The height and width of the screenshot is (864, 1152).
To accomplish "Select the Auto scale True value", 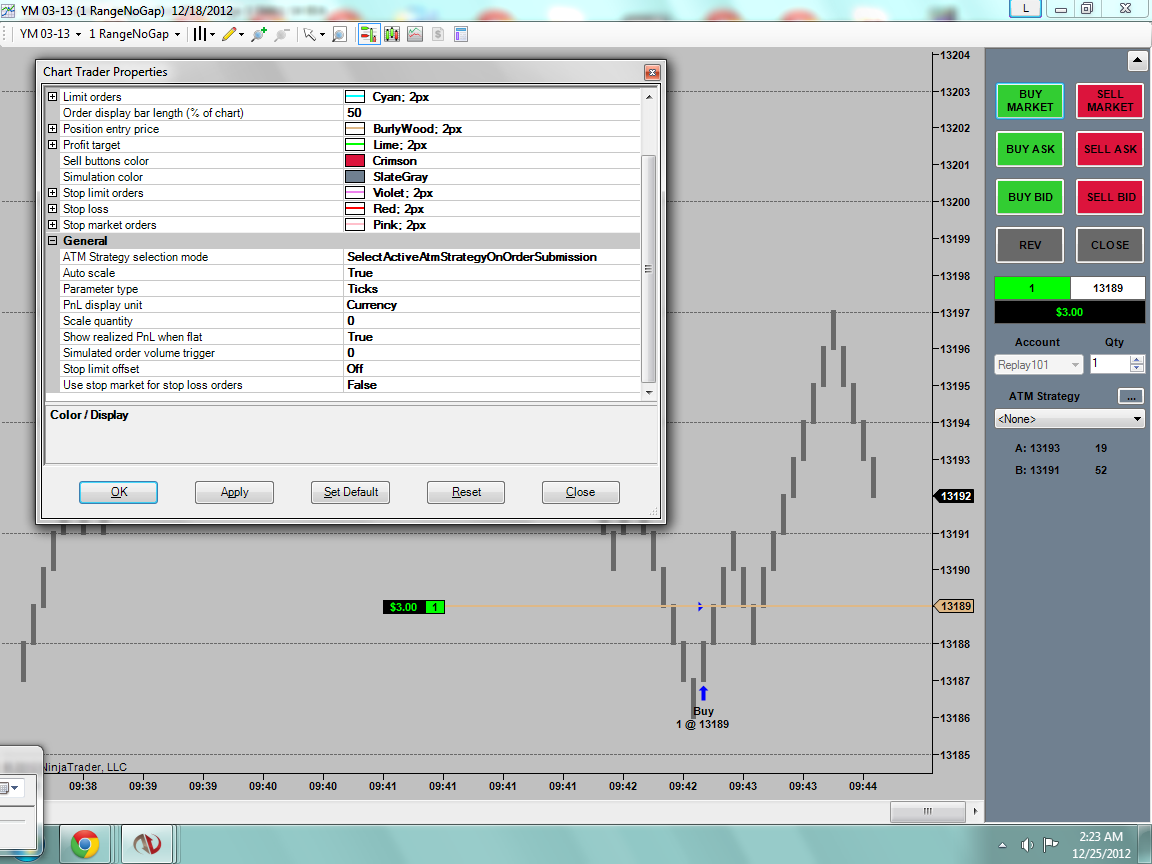I will 492,273.
